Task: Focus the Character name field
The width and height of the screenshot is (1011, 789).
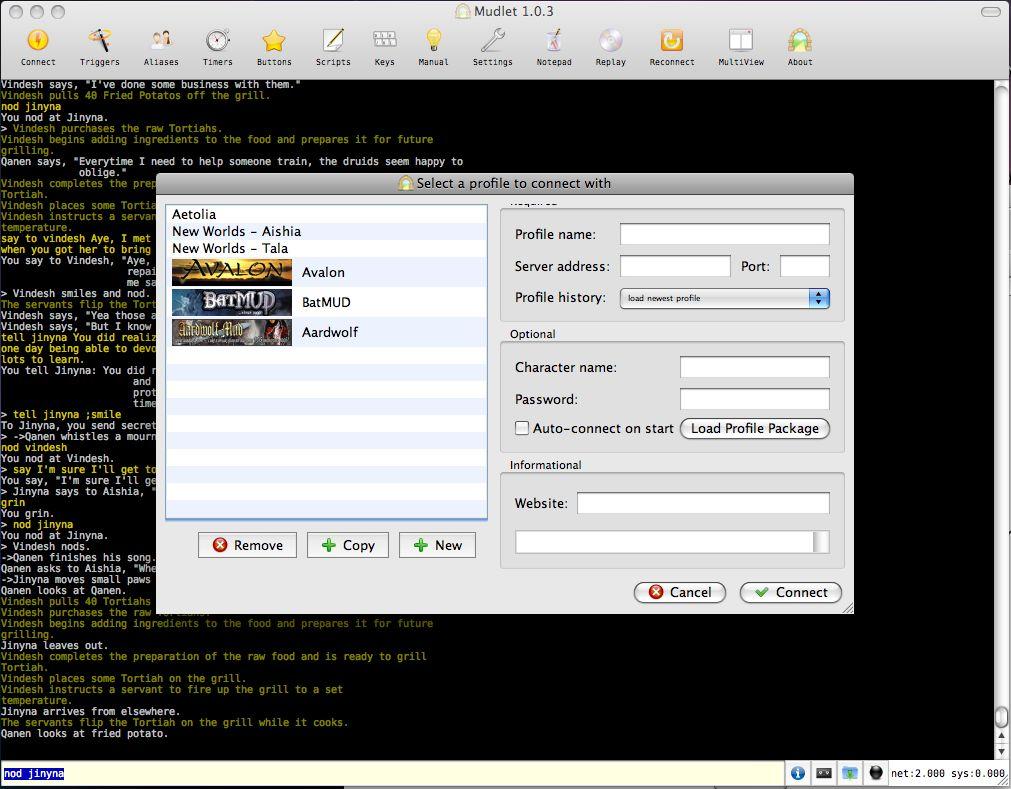Action: tap(755, 367)
